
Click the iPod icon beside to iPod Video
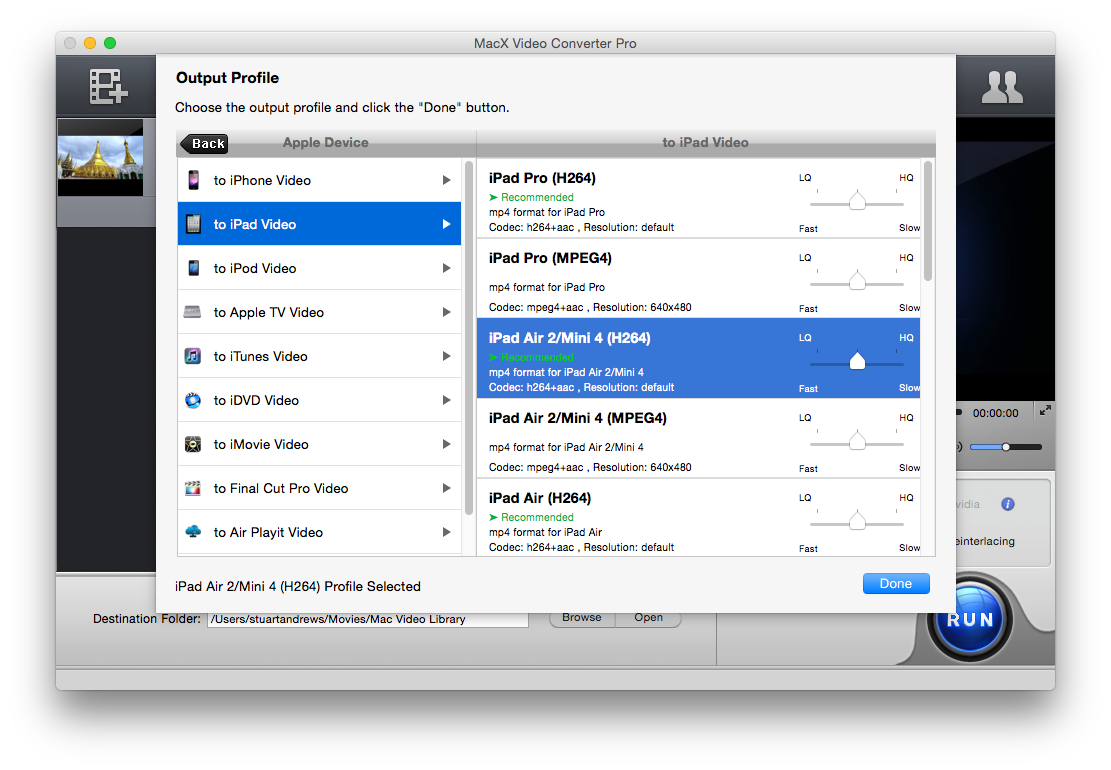pyautogui.click(x=193, y=268)
